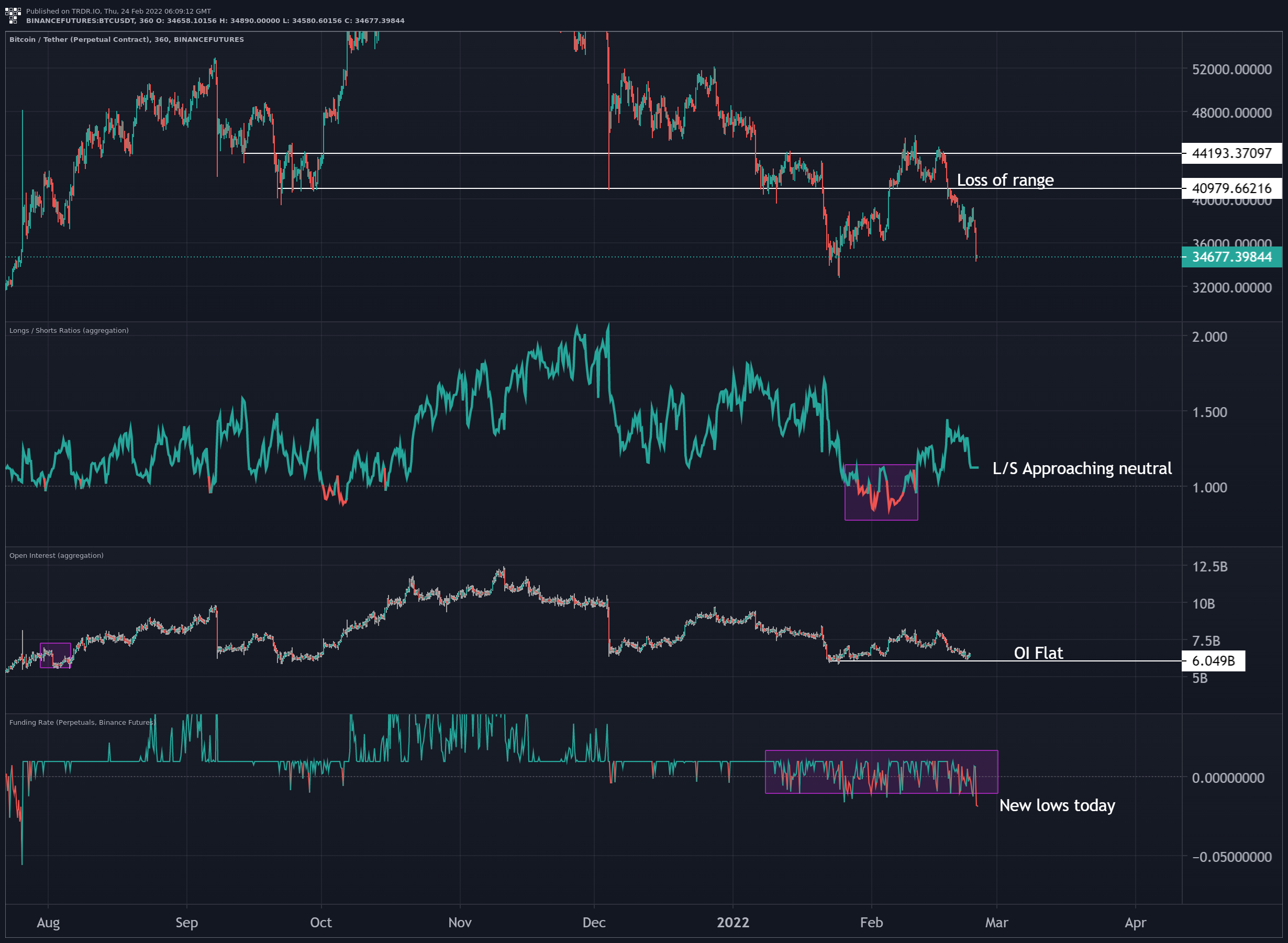Select the 'Loss of range' text annotation

pos(1005,180)
